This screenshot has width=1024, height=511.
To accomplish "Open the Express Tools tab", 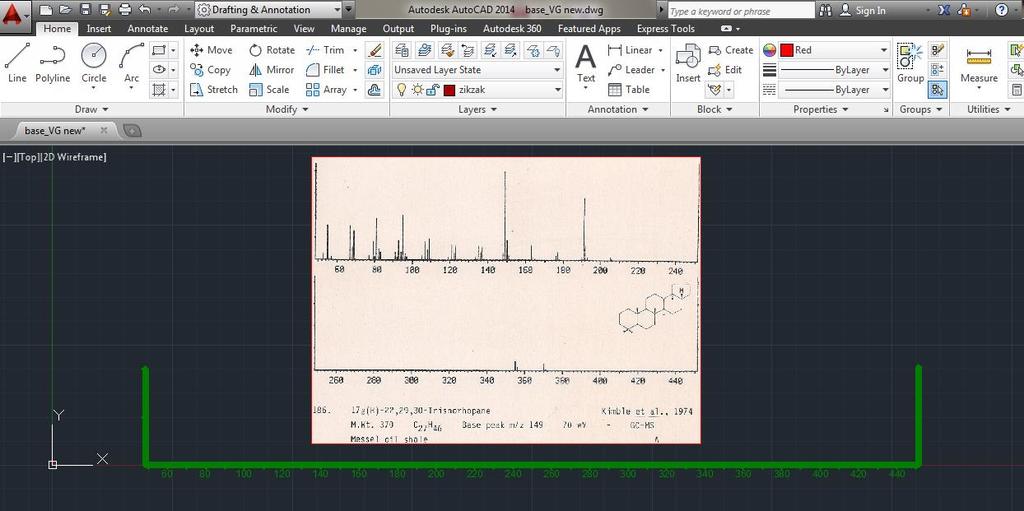I will [665, 29].
